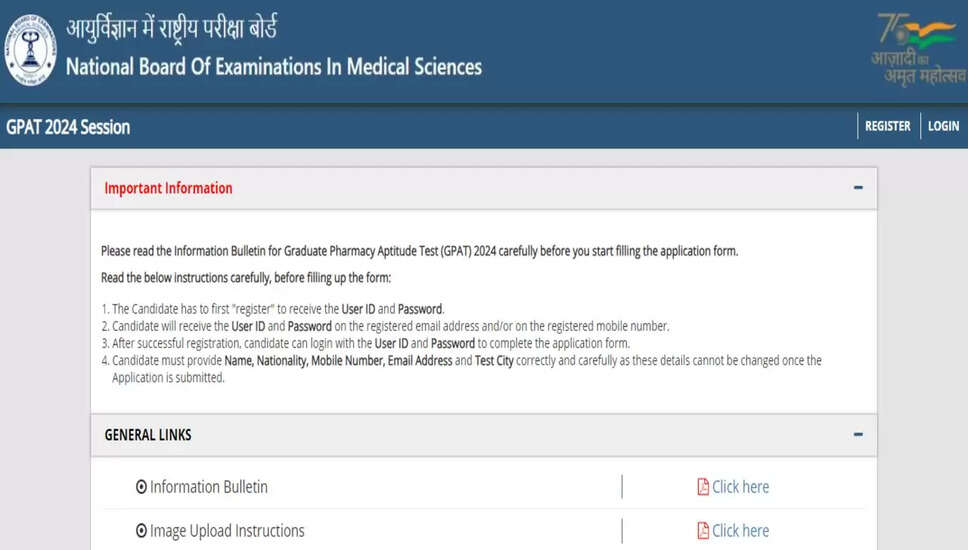Click the GPAT 2024 Session title
This screenshot has height=550, width=968.
pyautogui.click(x=68, y=127)
